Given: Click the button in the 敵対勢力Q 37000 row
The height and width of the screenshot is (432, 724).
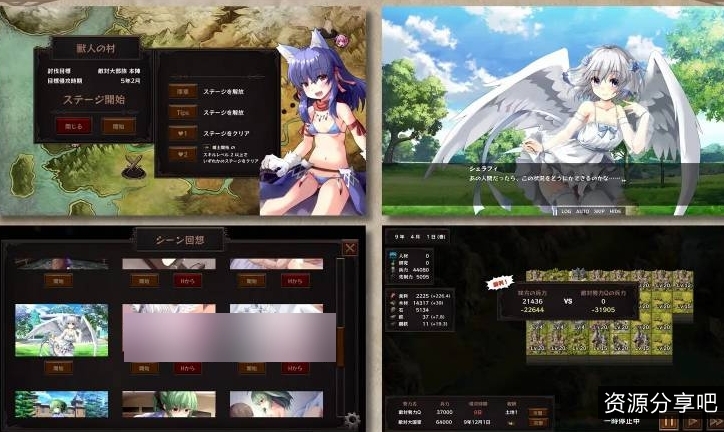Looking at the screenshot, I should point(537,412).
